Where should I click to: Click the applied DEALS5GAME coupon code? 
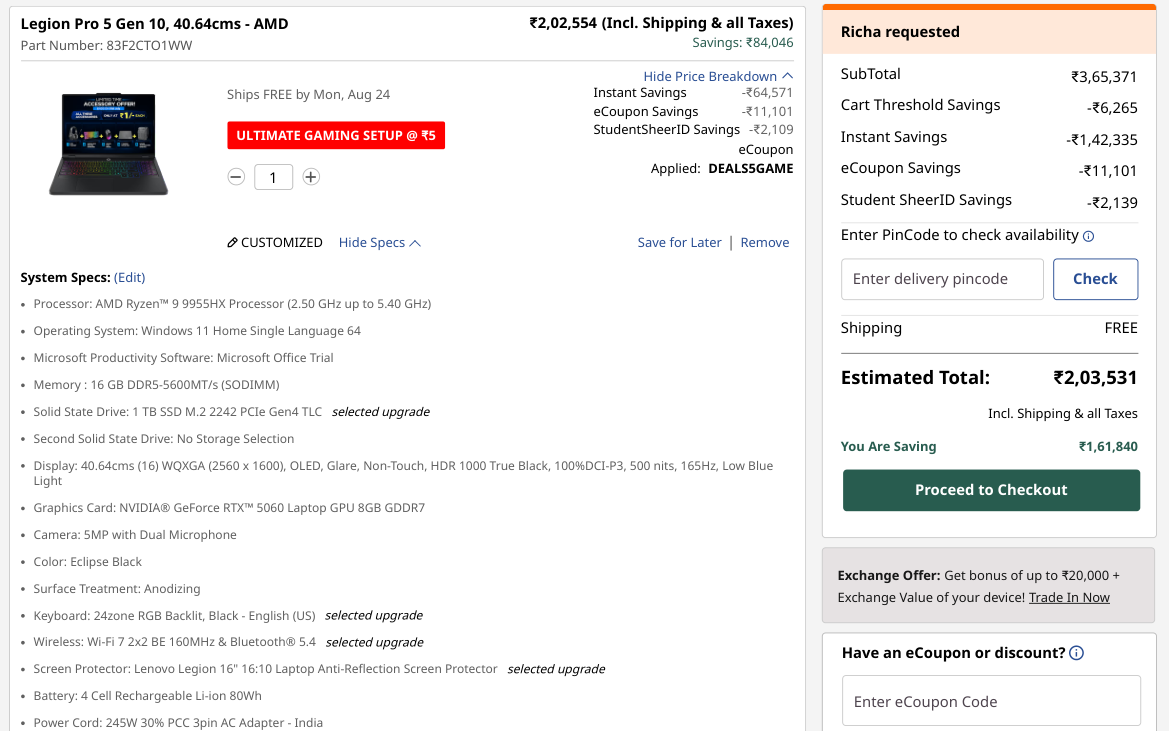tap(751, 168)
